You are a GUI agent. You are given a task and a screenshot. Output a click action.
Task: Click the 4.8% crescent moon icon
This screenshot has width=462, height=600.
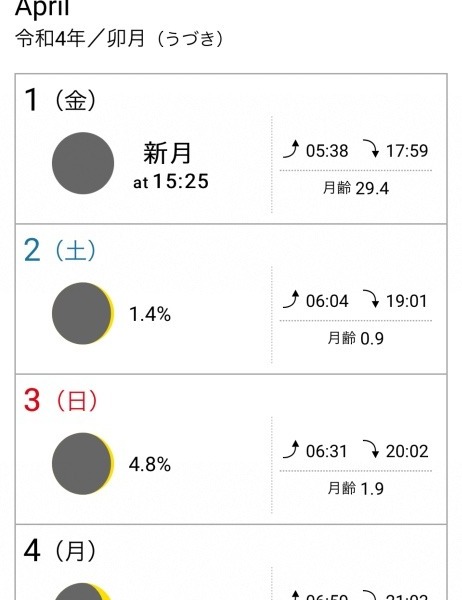[83, 464]
